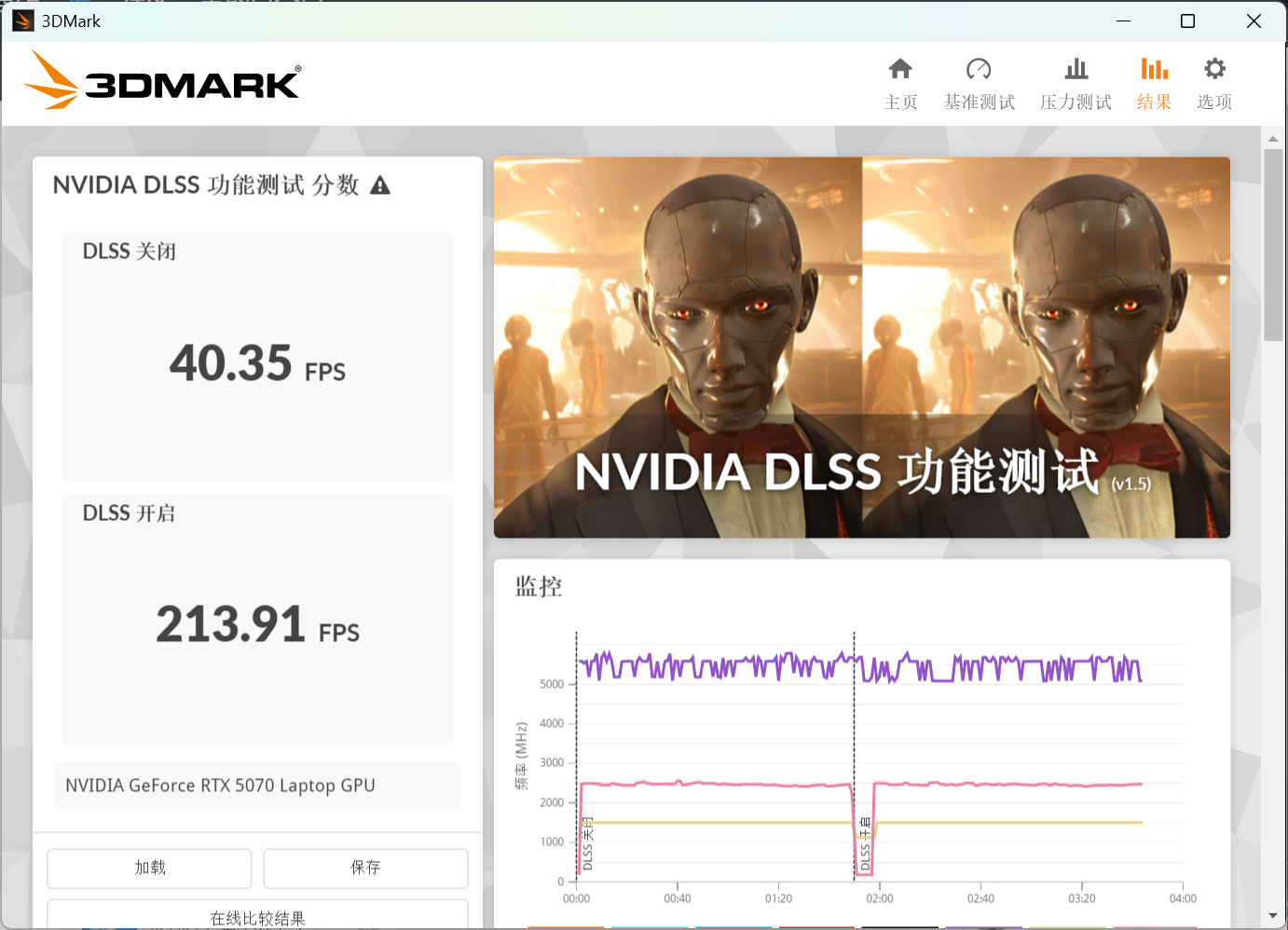Close the 3DMark window

[x=1254, y=21]
